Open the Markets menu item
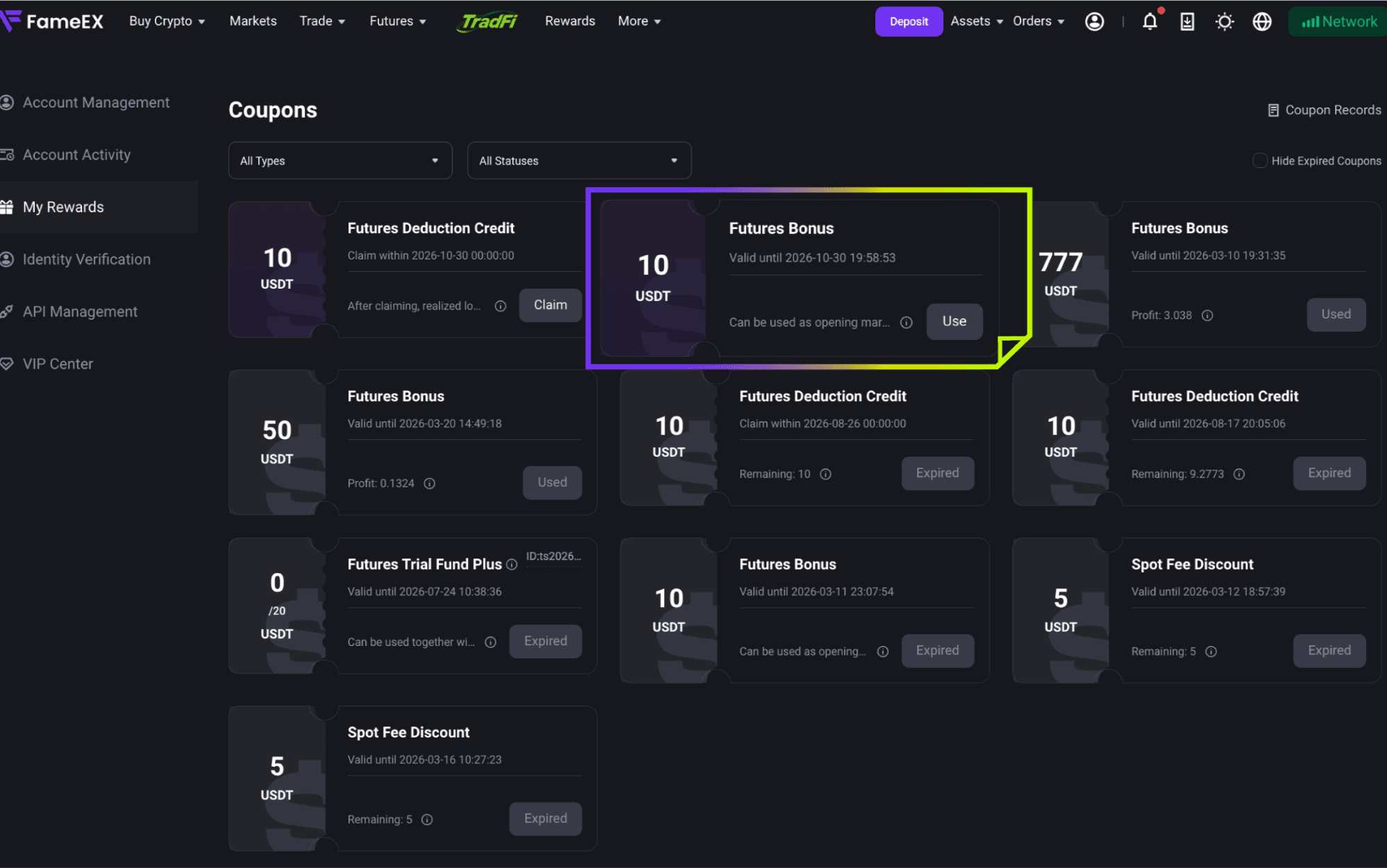The image size is (1387, 868). (x=253, y=22)
